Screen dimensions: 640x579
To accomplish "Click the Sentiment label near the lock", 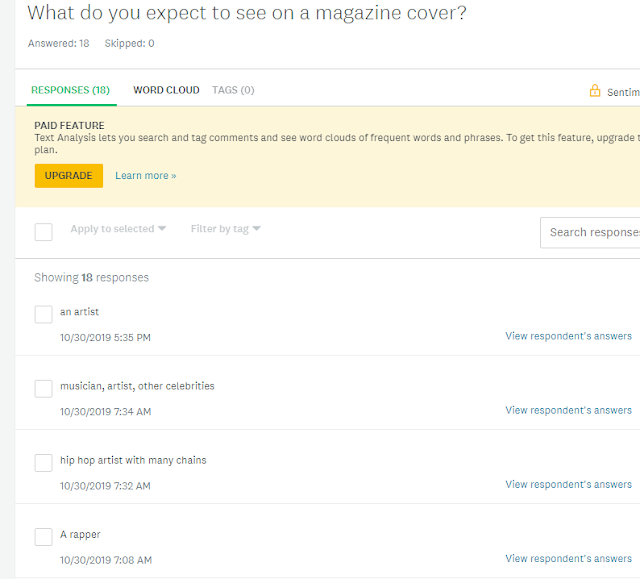I will [623, 93].
